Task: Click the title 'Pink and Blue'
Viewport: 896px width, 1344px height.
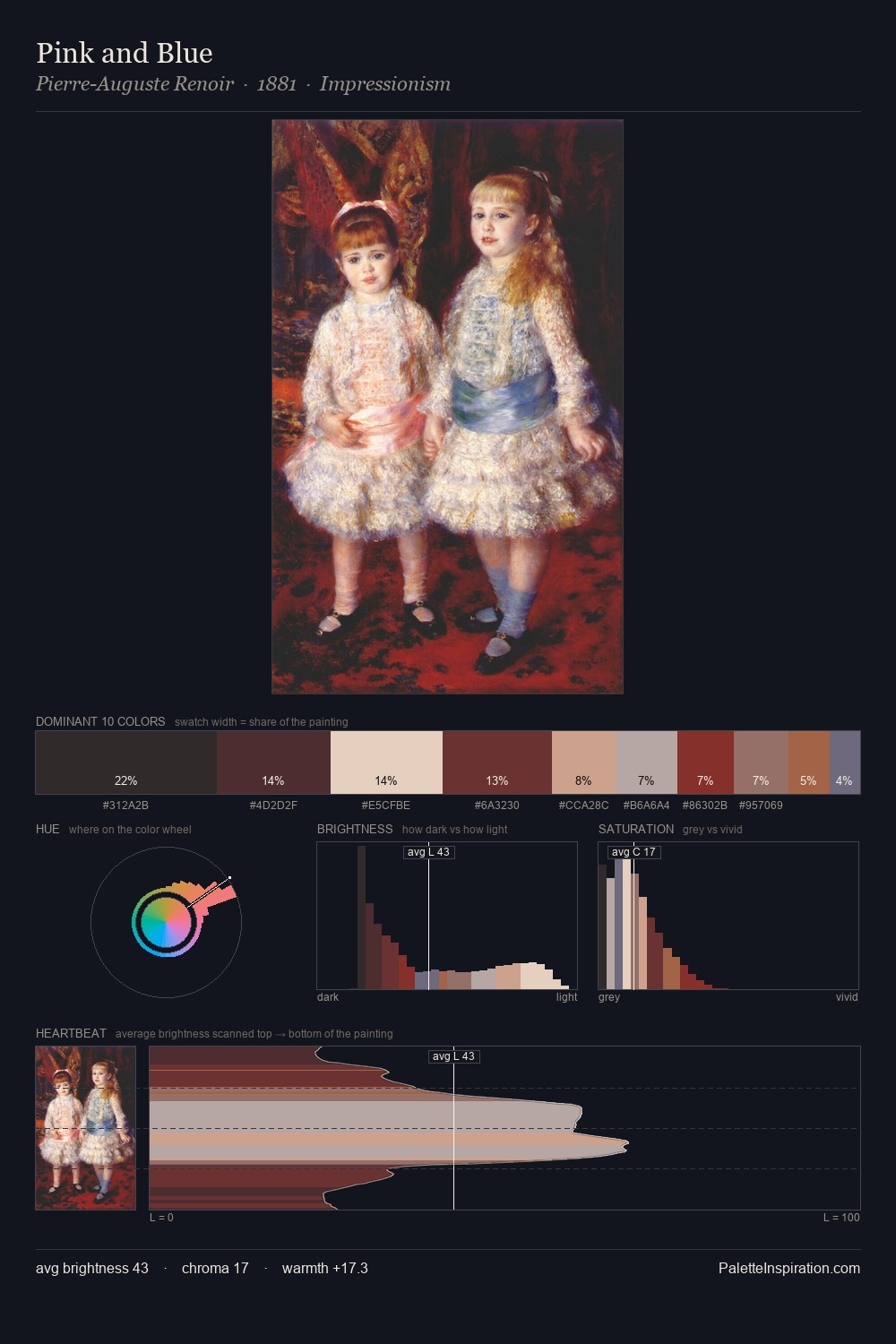Action: tap(125, 53)
